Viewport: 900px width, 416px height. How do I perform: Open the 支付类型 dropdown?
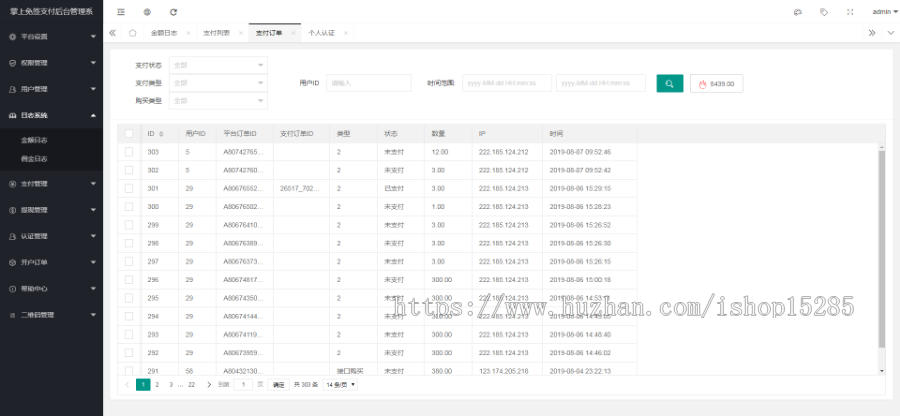click(218, 83)
